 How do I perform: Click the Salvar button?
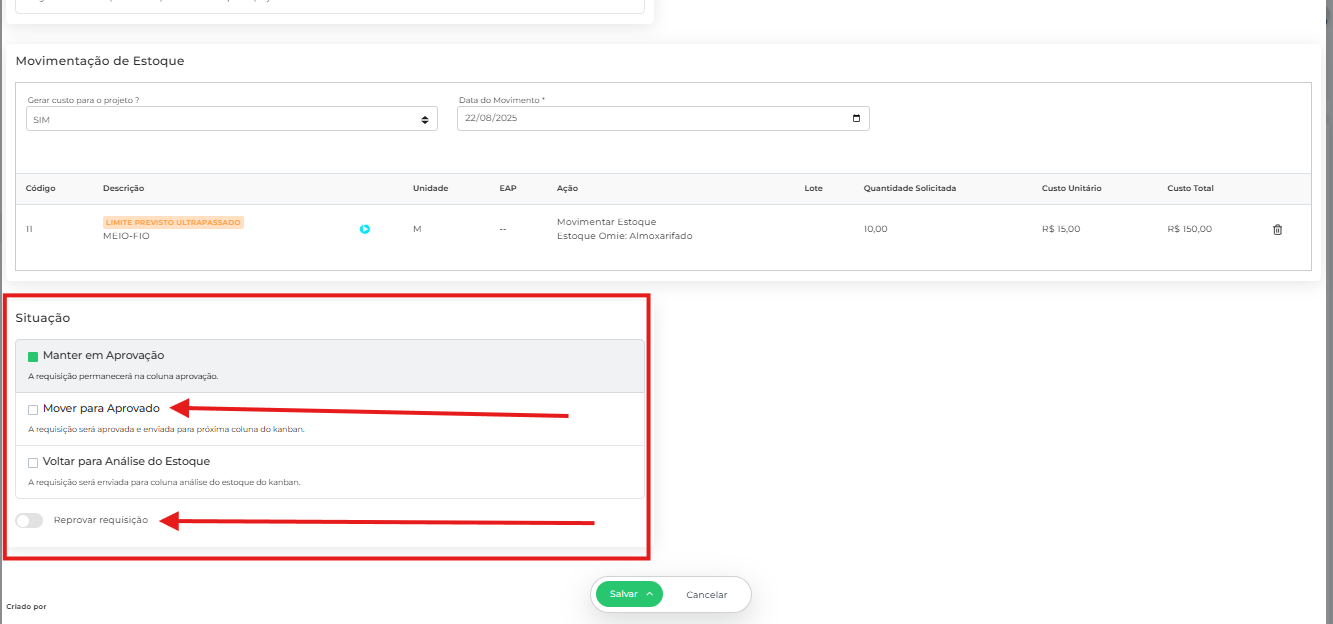click(x=623, y=594)
